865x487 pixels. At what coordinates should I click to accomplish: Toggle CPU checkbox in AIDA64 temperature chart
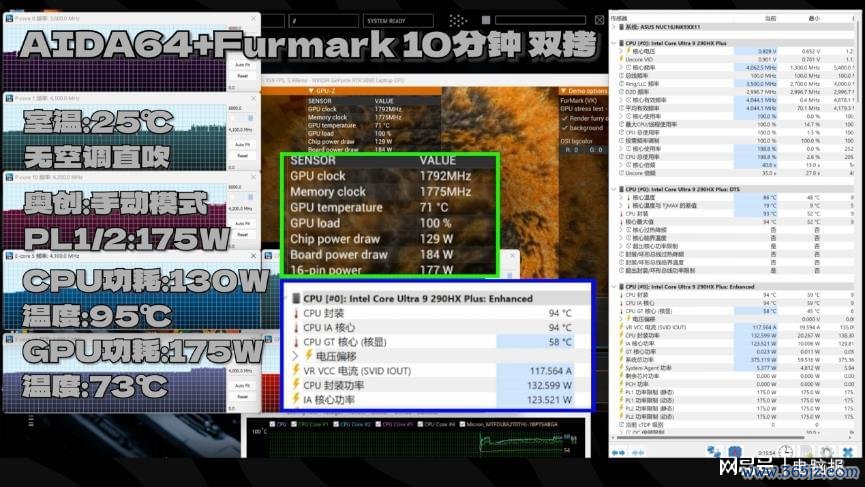pyautogui.click(x=272, y=424)
